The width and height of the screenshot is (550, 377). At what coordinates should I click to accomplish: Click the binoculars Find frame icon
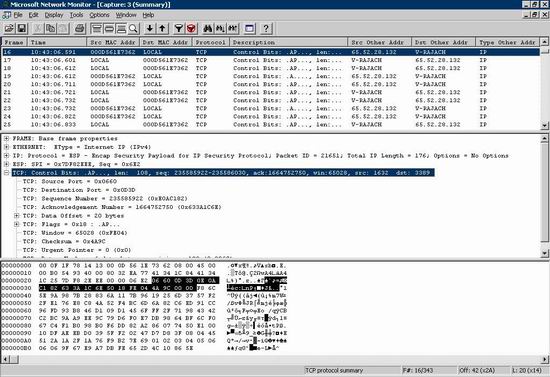[x=208, y=28]
